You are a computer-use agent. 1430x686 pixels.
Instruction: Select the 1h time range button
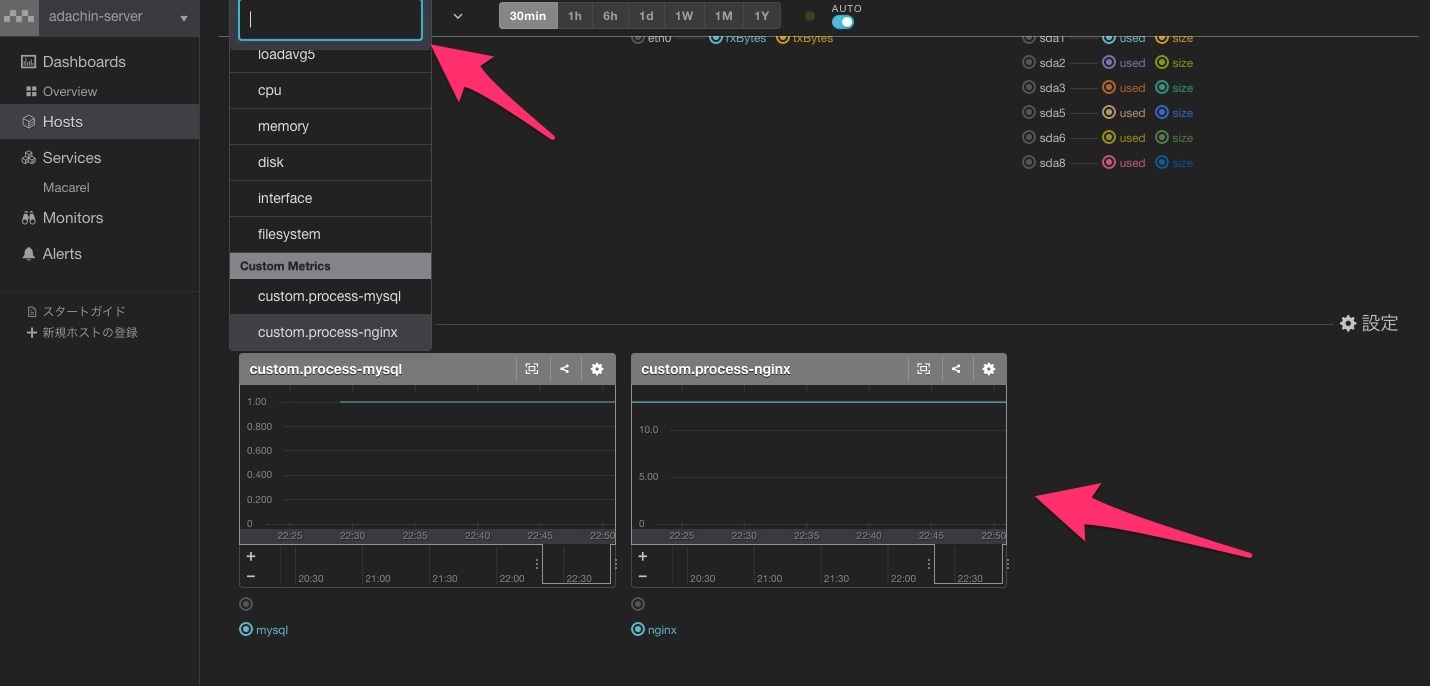click(575, 16)
